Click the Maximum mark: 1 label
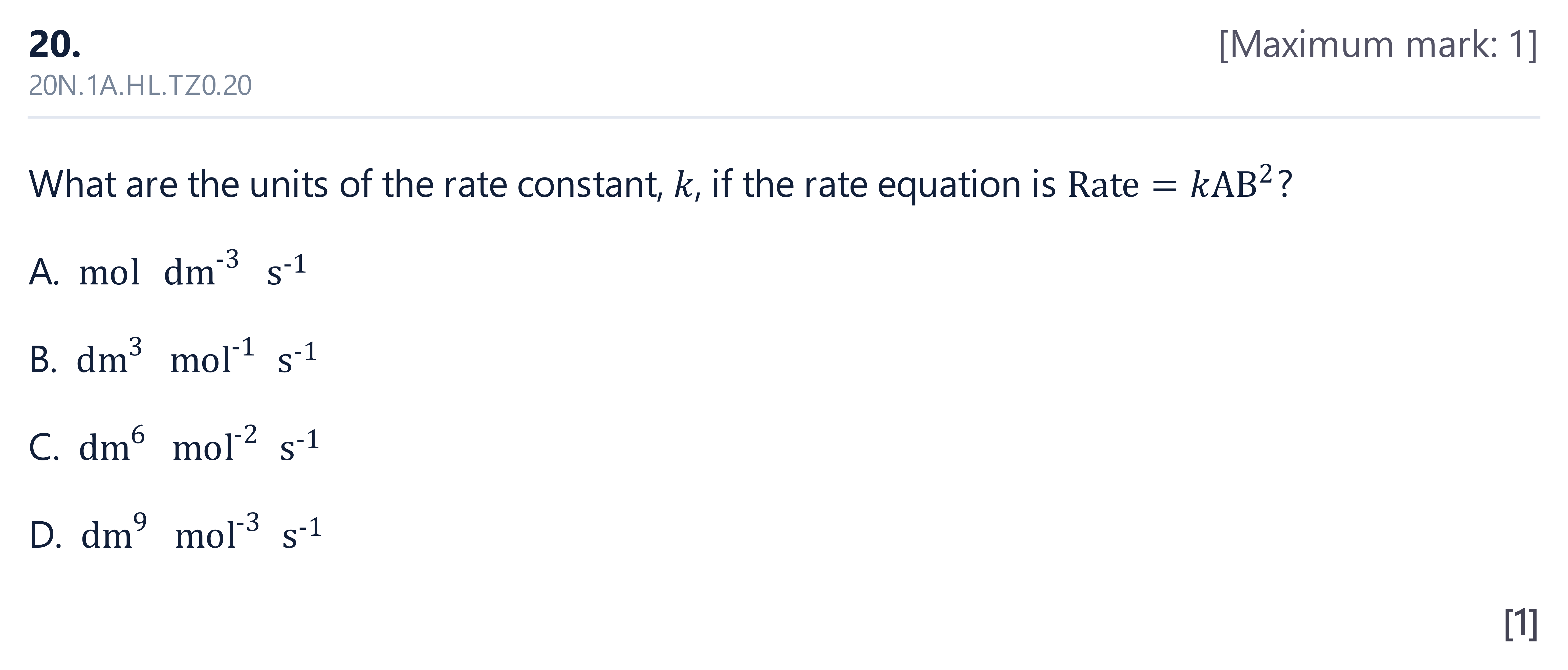 1378,44
